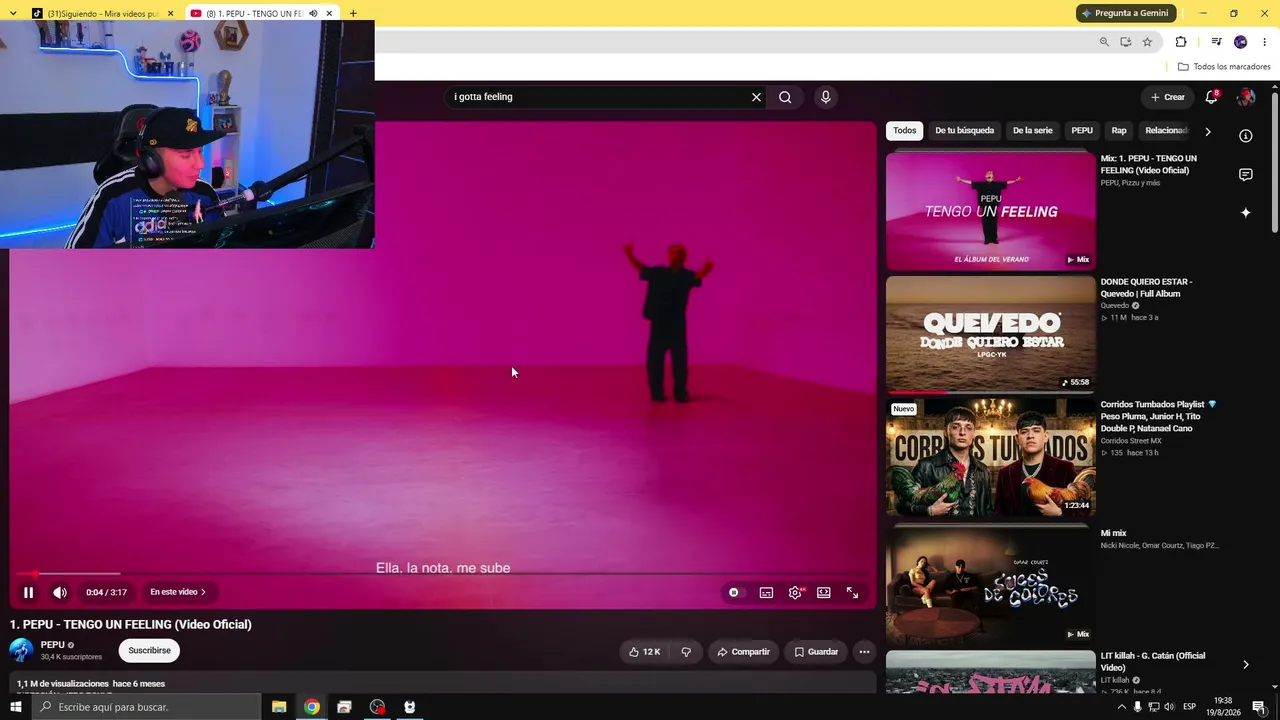Select 'De tu búsqueda' filter chip
The height and width of the screenshot is (720, 1280).
(x=965, y=131)
